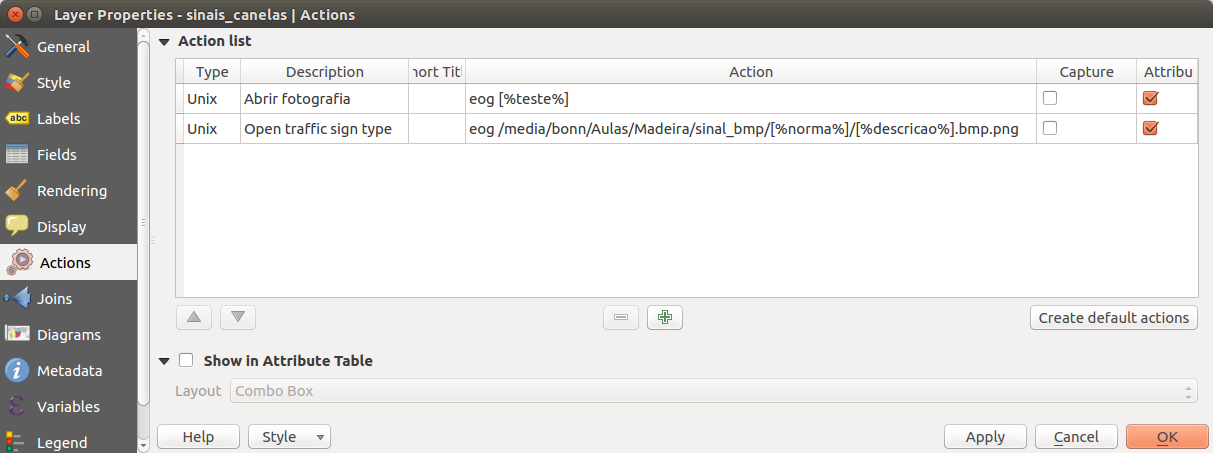The height and width of the screenshot is (453, 1213).
Task: Collapse the Action list section
Action: point(164,42)
